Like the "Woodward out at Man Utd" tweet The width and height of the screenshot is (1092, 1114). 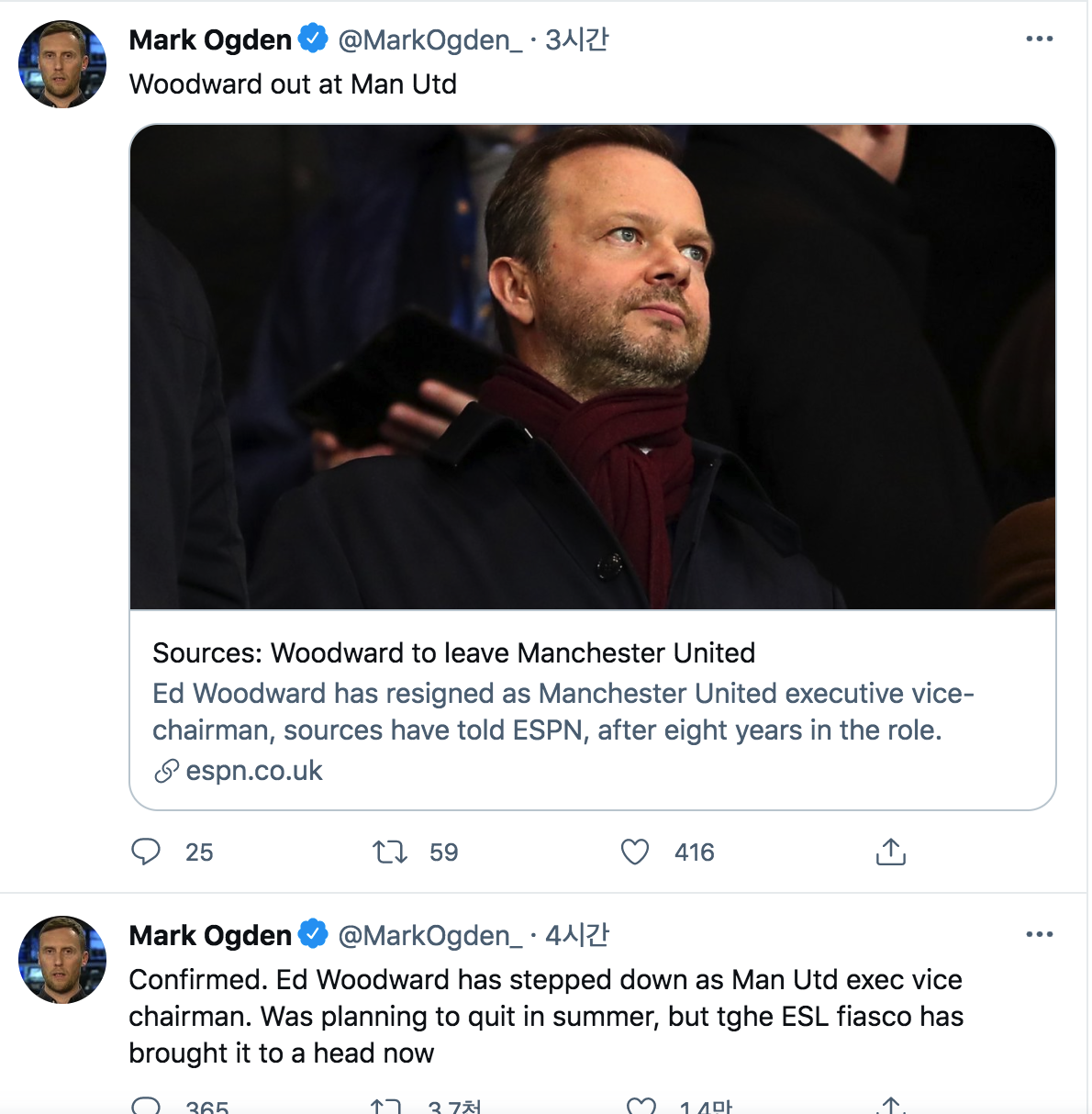coord(635,852)
